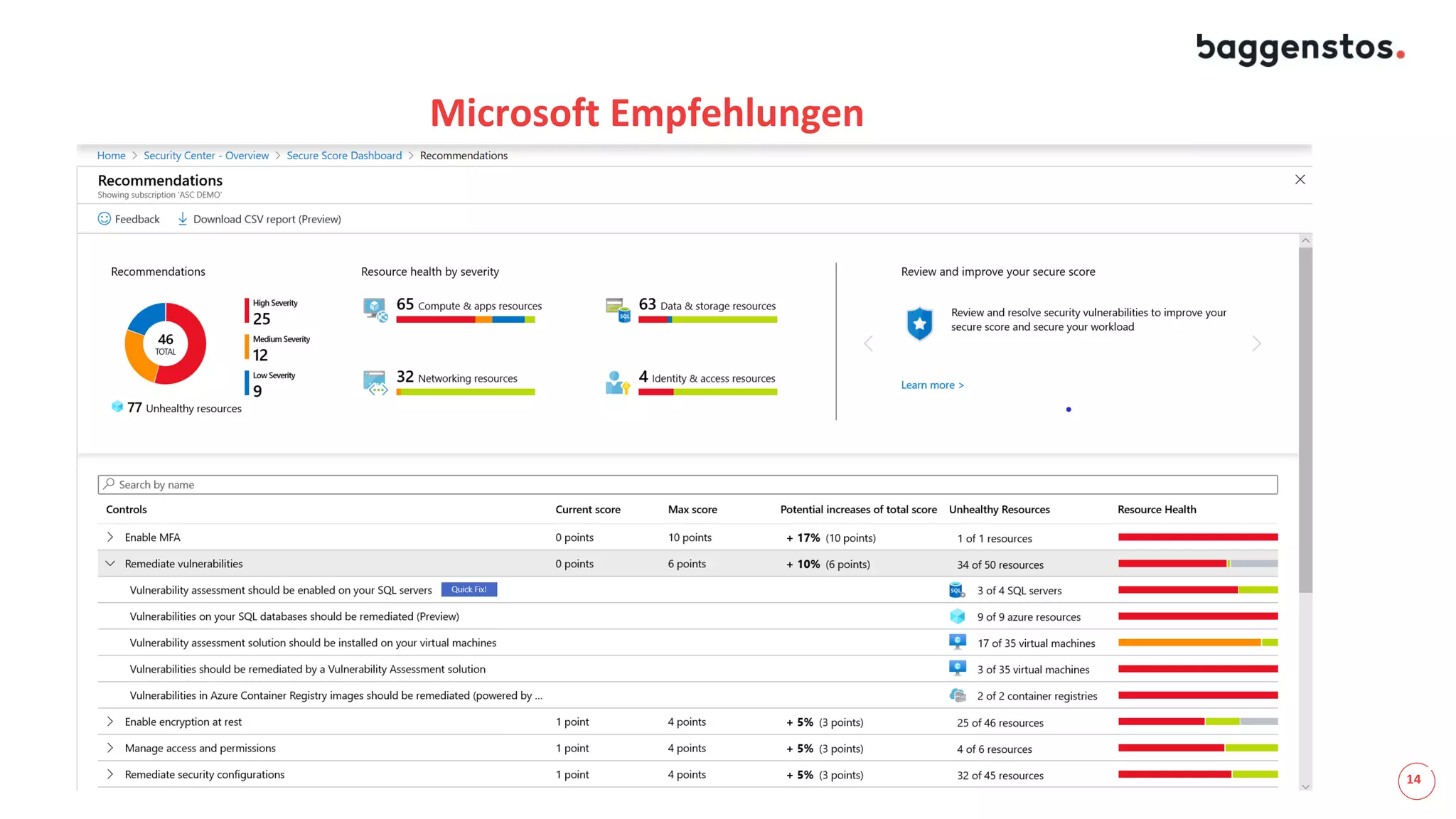Click the Compute & apps resources icon
Viewport: 1456px width, 819px height.
pyautogui.click(x=375, y=310)
